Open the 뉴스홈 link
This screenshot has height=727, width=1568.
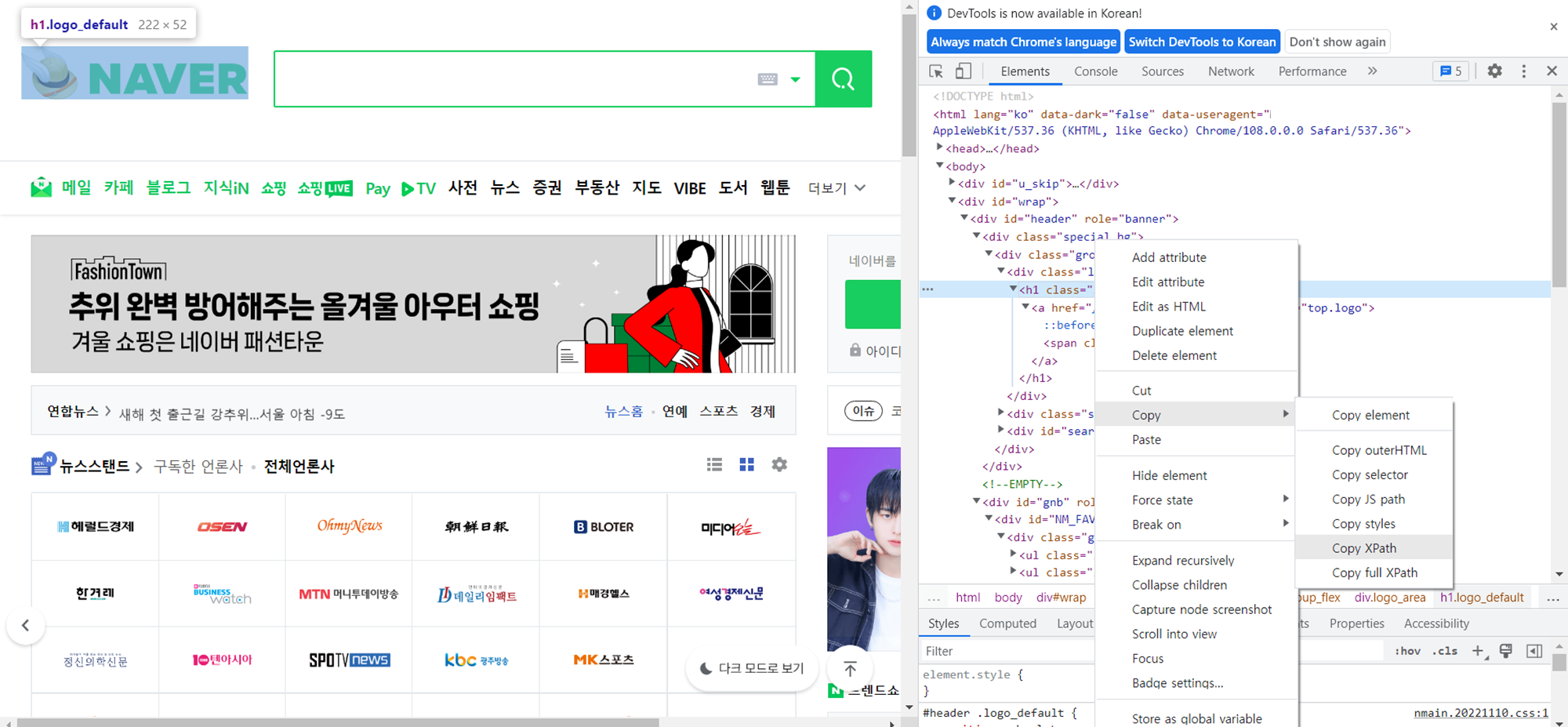tap(623, 411)
